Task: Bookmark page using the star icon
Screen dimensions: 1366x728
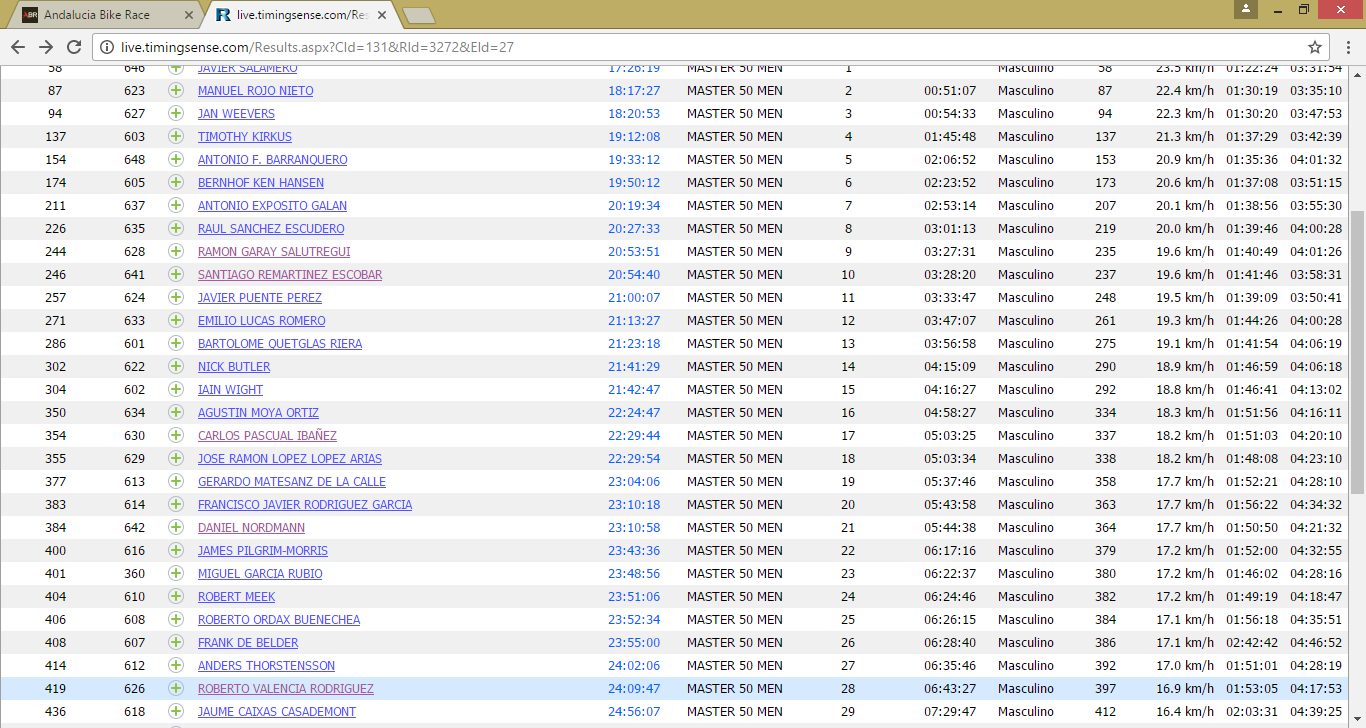Action: pyautogui.click(x=1315, y=47)
